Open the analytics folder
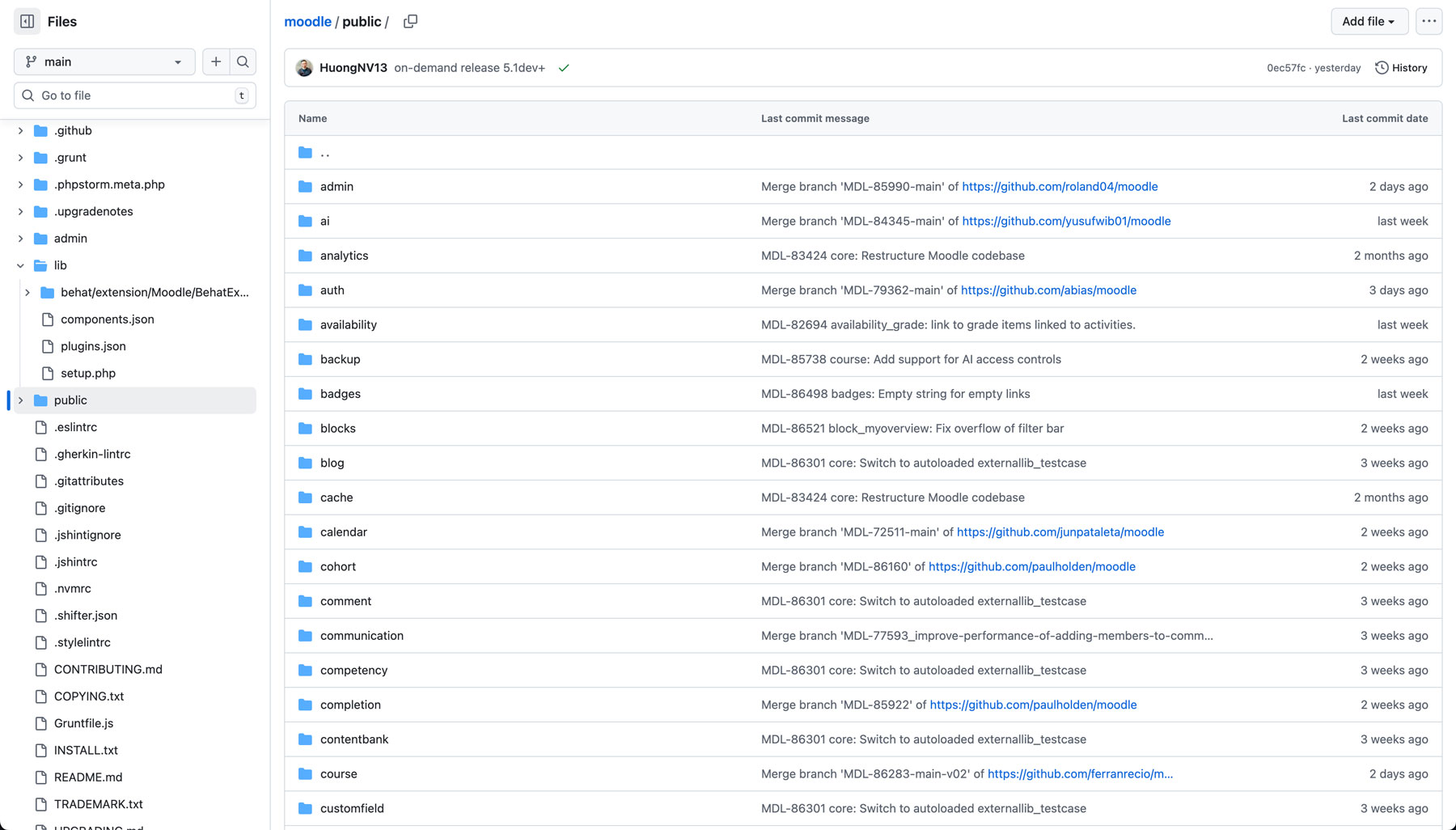The image size is (1456, 830). (344, 256)
